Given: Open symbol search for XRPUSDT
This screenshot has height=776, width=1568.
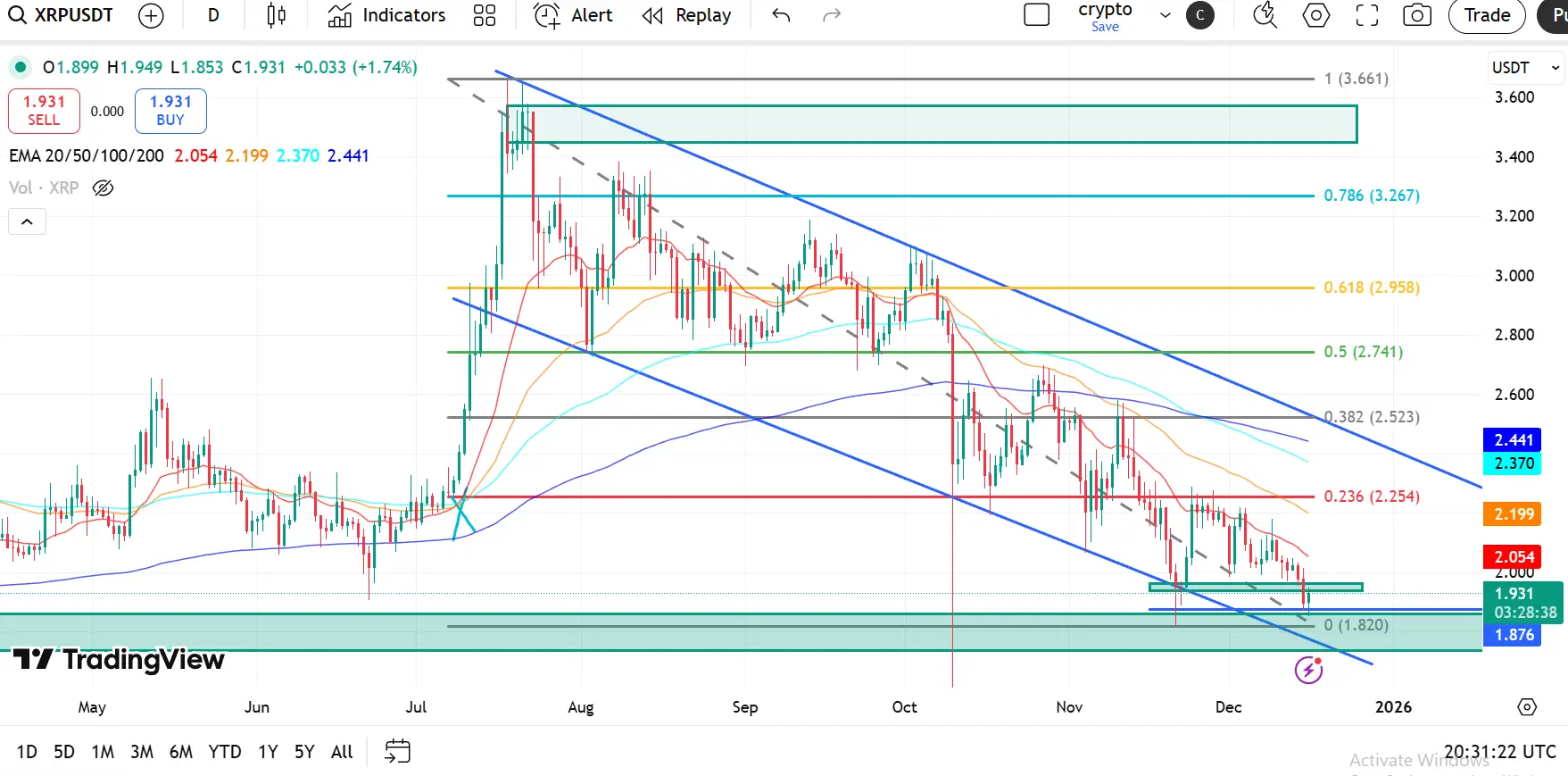Looking at the screenshot, I should (61, 15).
